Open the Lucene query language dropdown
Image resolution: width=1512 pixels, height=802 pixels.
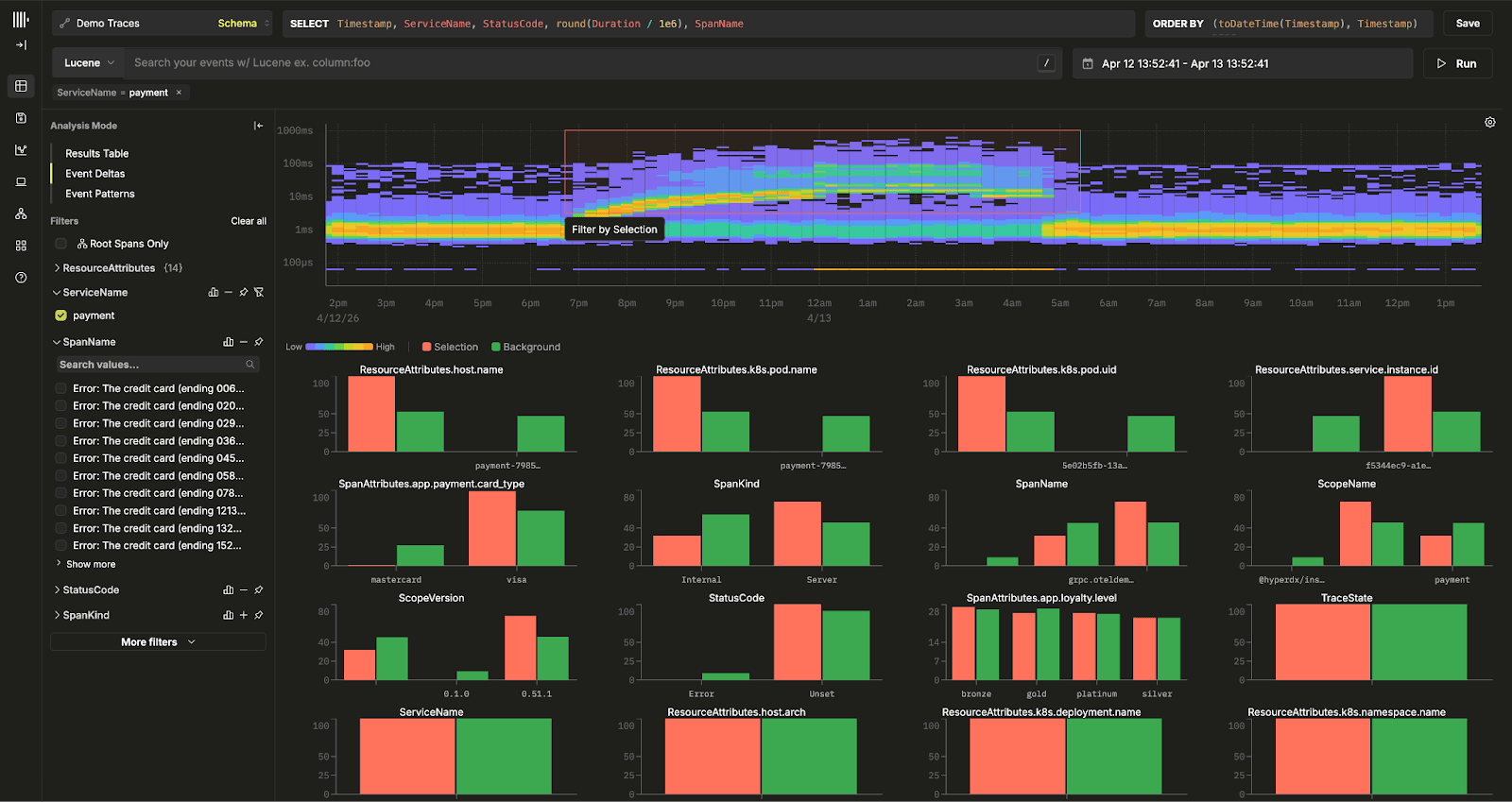89,63
